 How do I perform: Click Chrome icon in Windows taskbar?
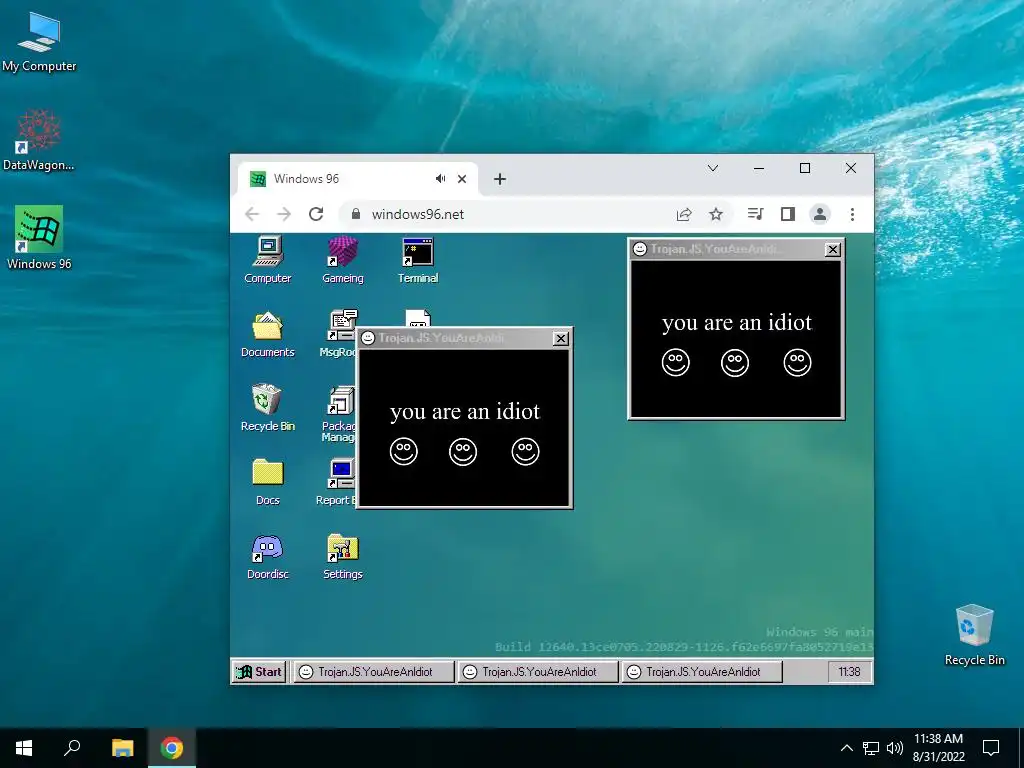172,748
